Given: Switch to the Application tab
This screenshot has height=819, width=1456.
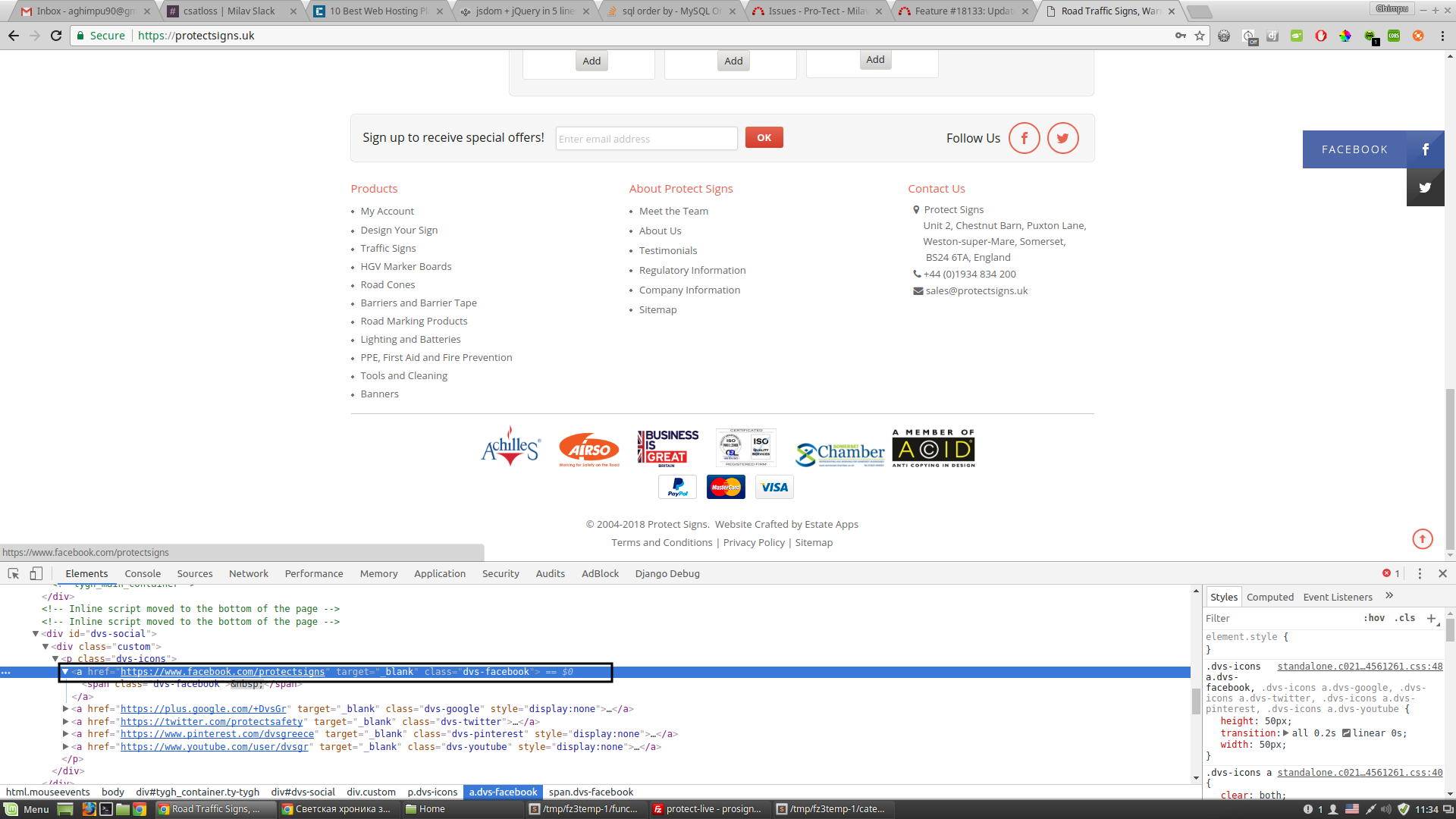Looking at the screenshot, I should tap(440, 574).
